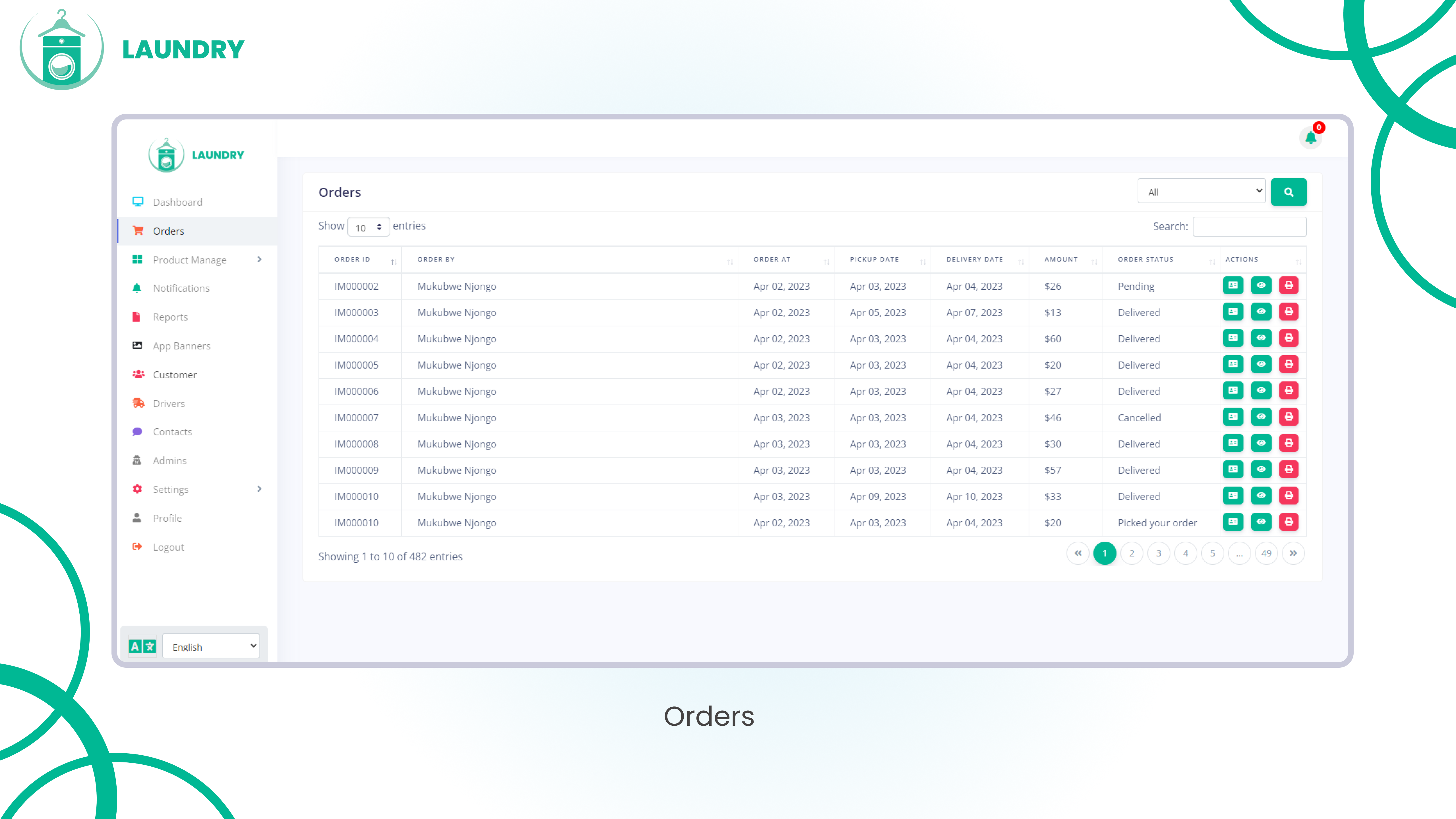Go to page 2 of orders
Image resolution: width=1456 pixels, height=819 pixels.
(1131, 553)
